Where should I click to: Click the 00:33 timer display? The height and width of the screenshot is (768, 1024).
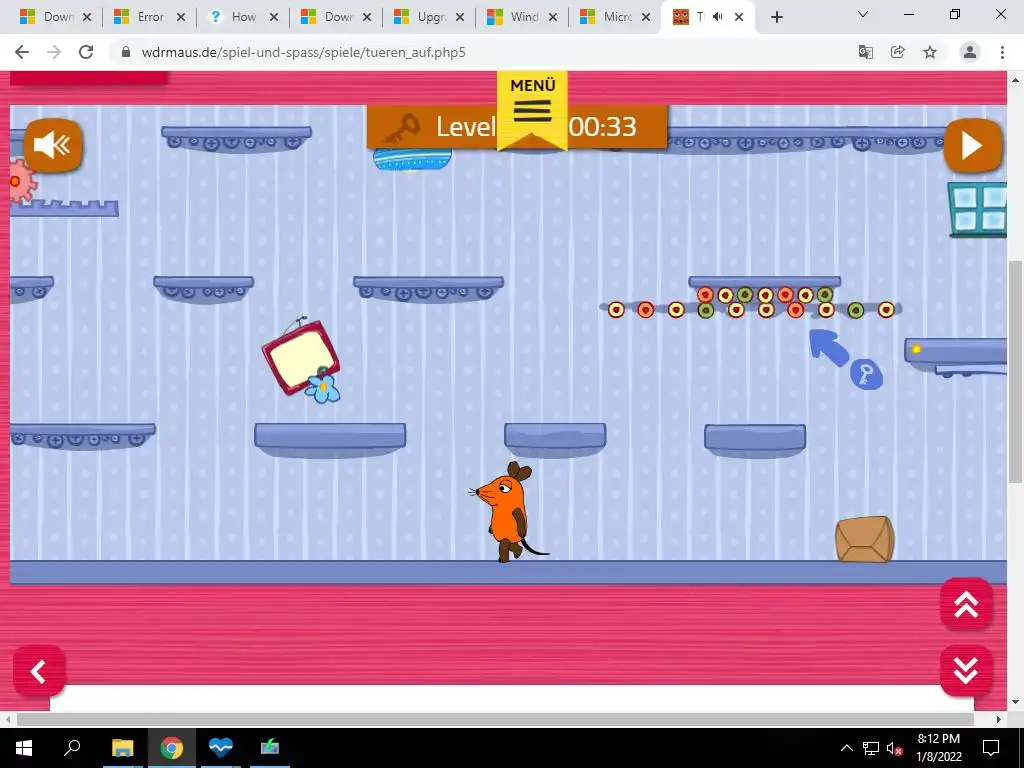602,127
